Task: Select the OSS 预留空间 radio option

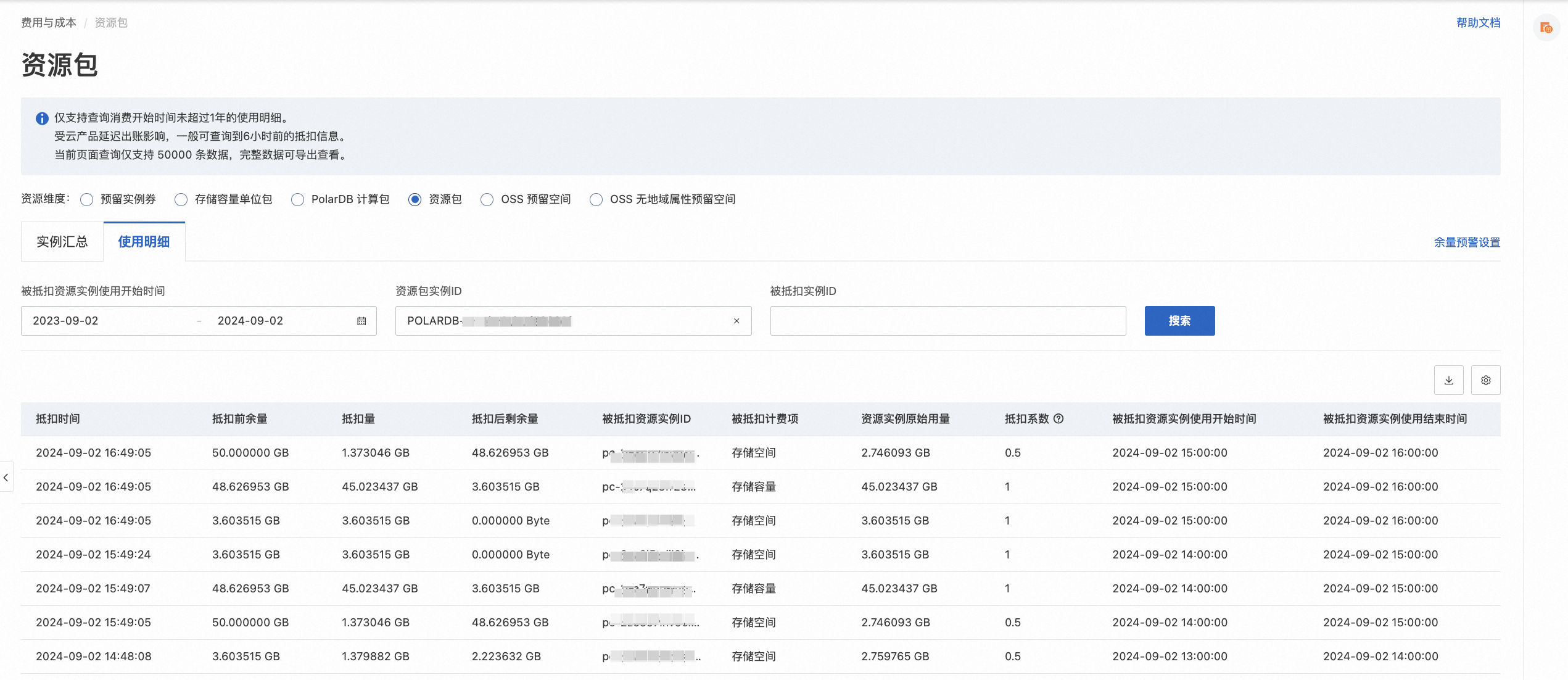Action: [487, 199]
